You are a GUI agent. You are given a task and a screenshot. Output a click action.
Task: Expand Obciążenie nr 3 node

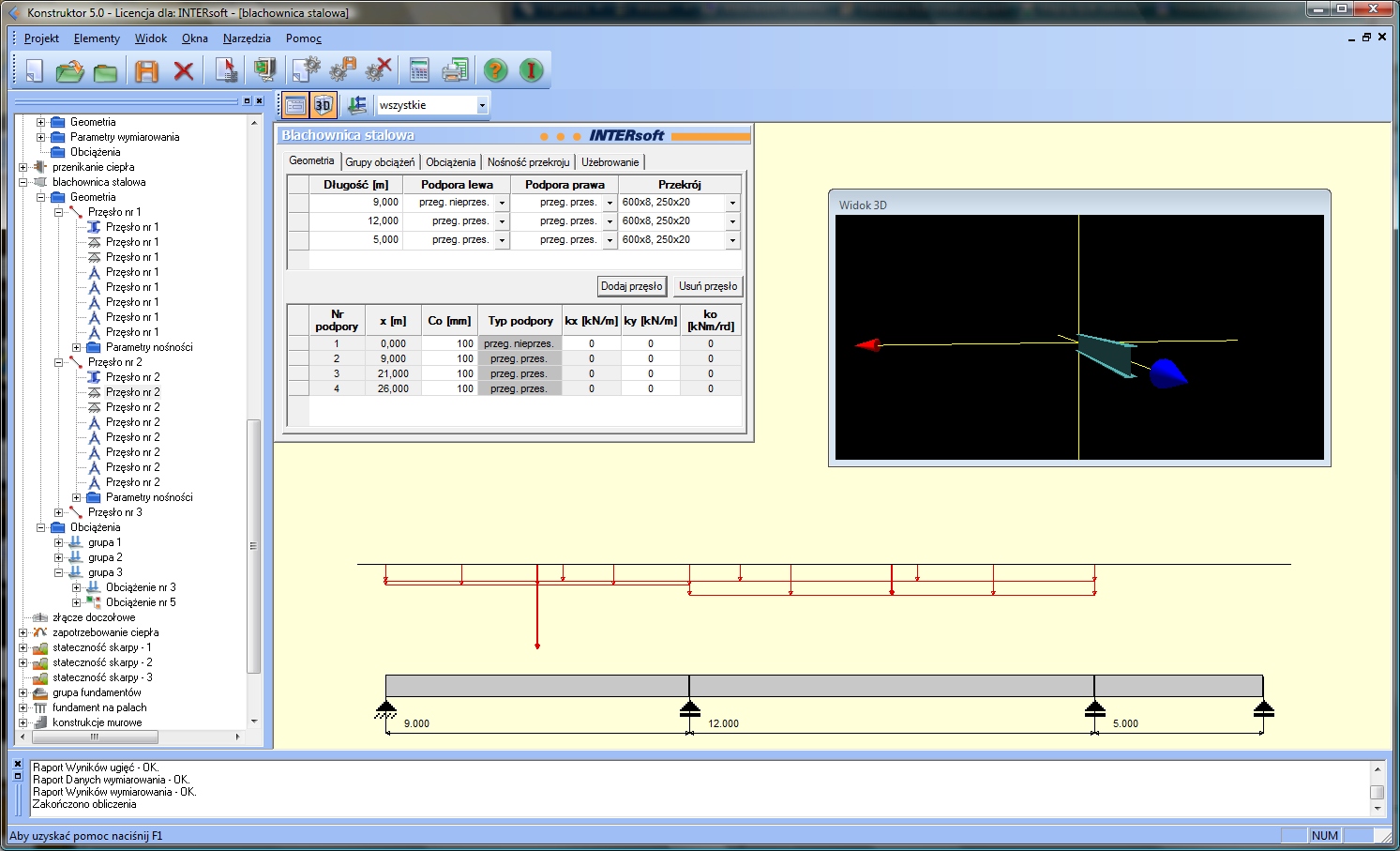point(76,587)
